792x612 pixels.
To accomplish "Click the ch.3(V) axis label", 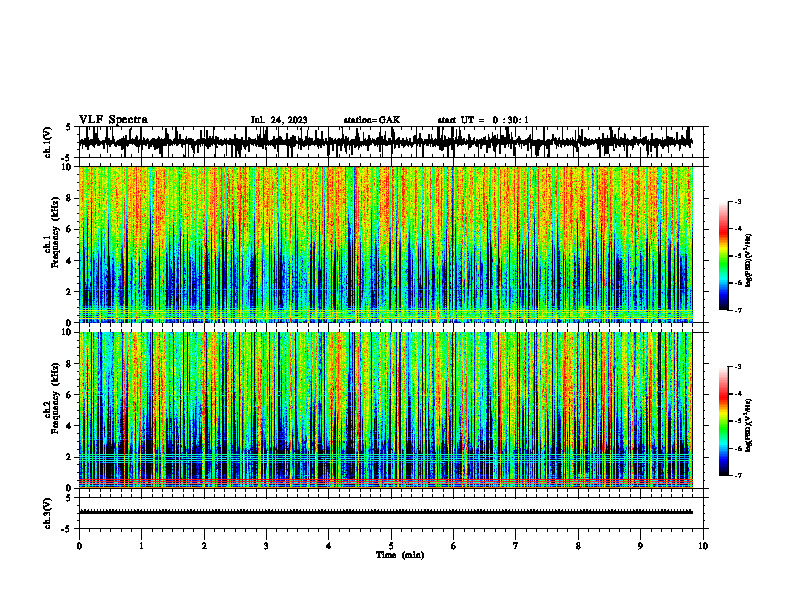I will (48, 513).
